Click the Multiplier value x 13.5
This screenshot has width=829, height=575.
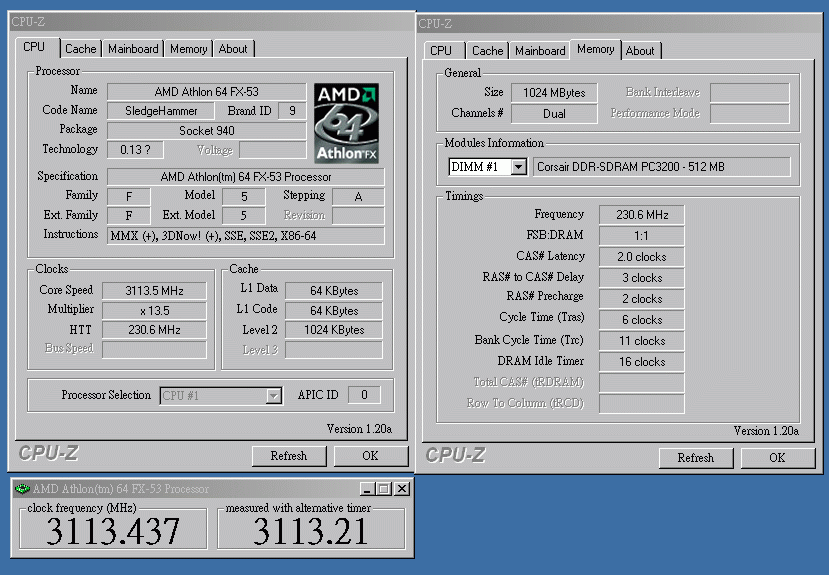154,311
